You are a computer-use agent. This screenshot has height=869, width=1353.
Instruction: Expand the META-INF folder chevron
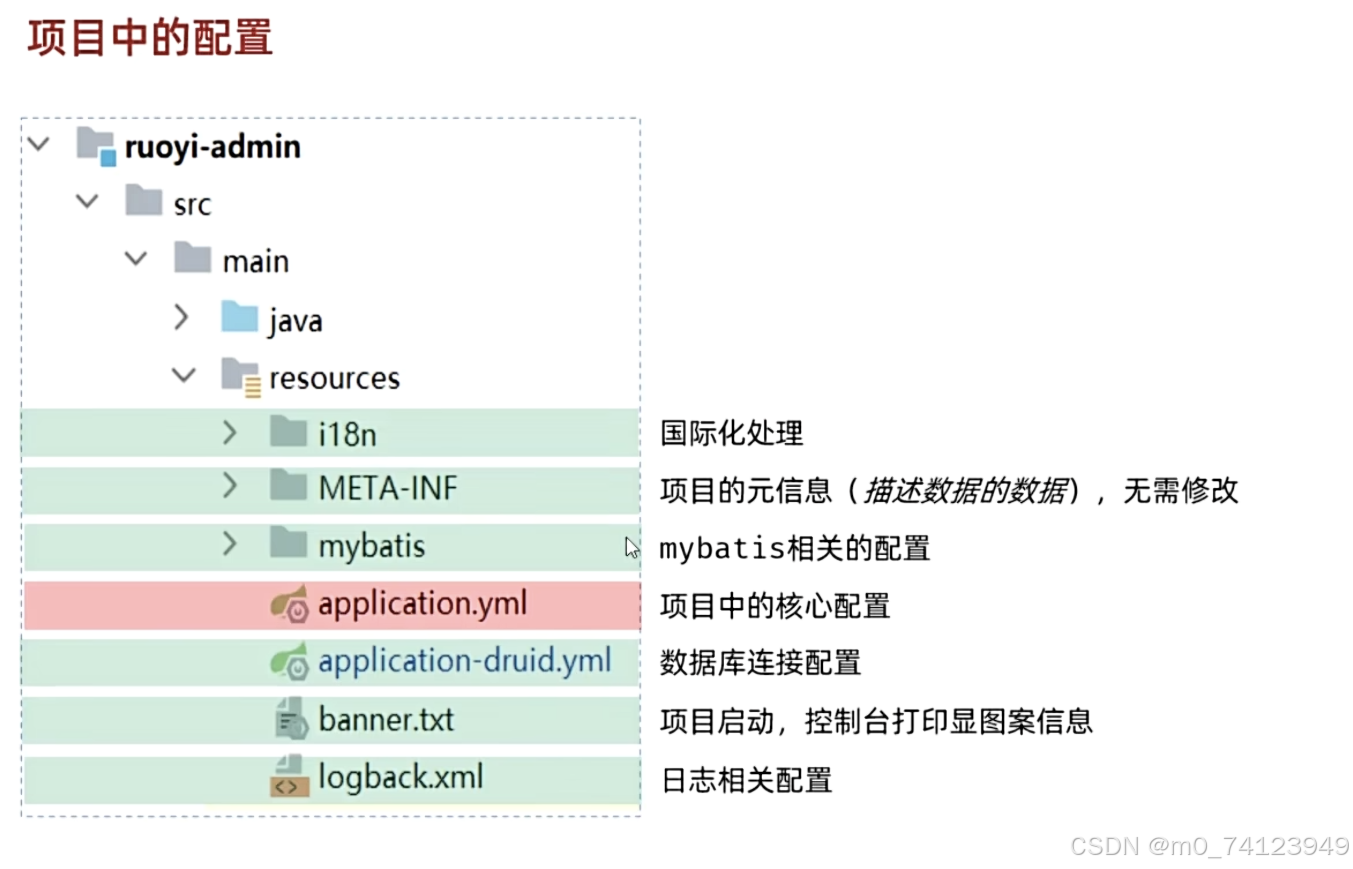point(230,486)
